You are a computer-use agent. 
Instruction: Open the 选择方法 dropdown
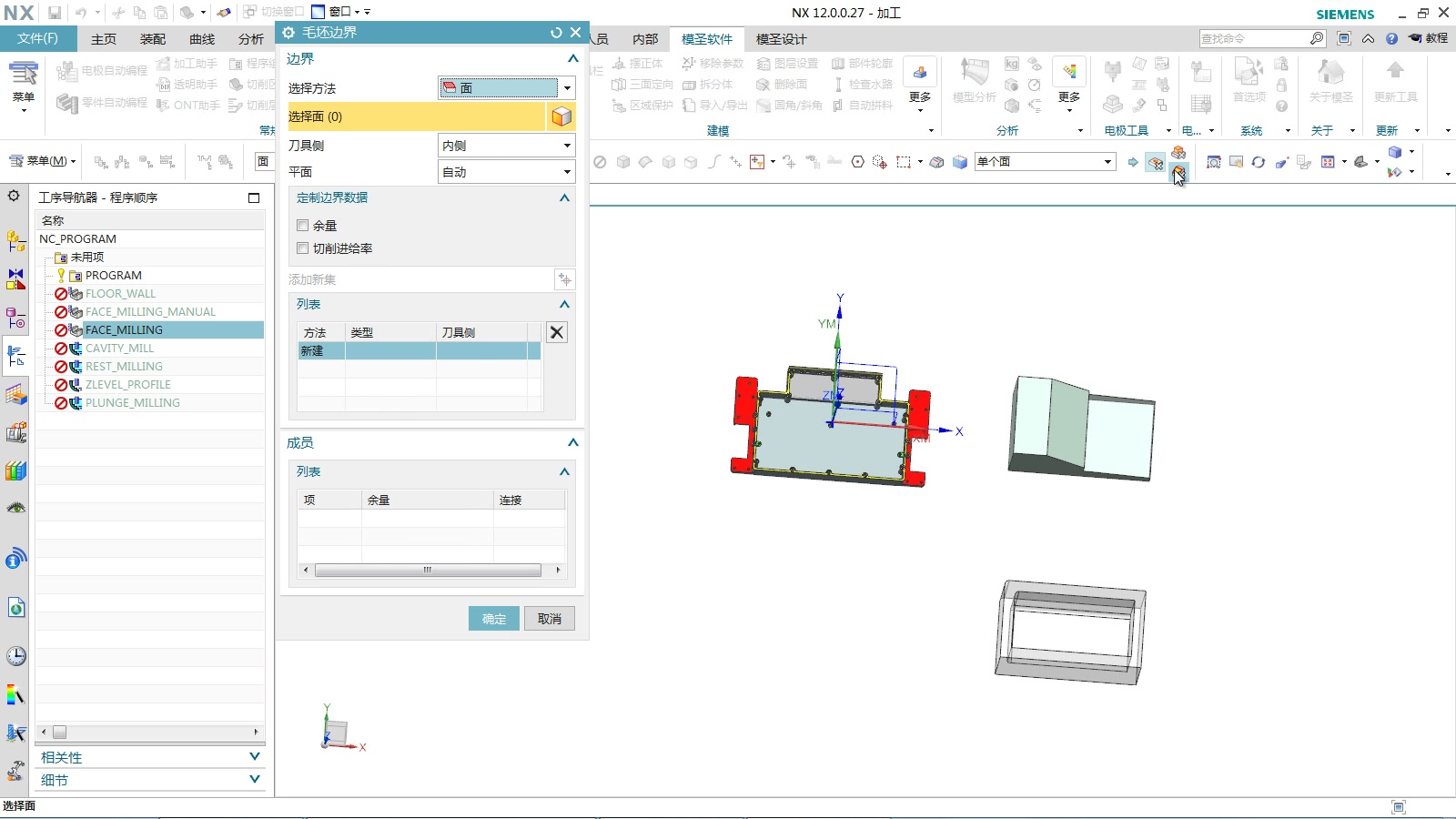506,88
